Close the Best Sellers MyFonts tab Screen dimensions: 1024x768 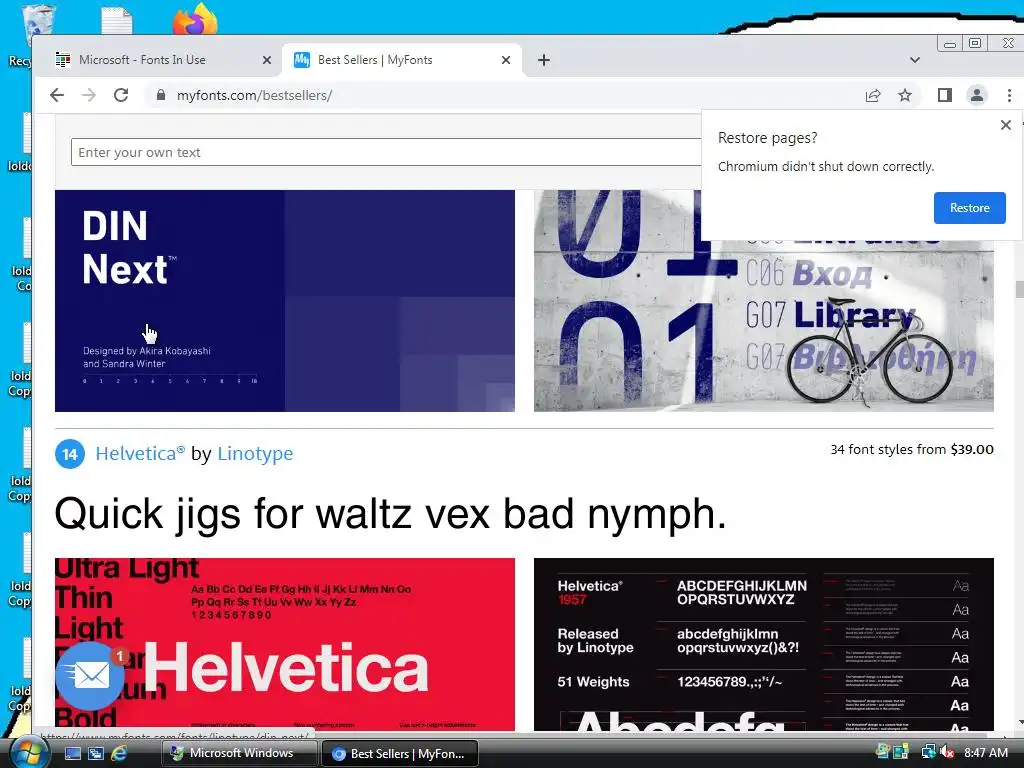(505, 60)
